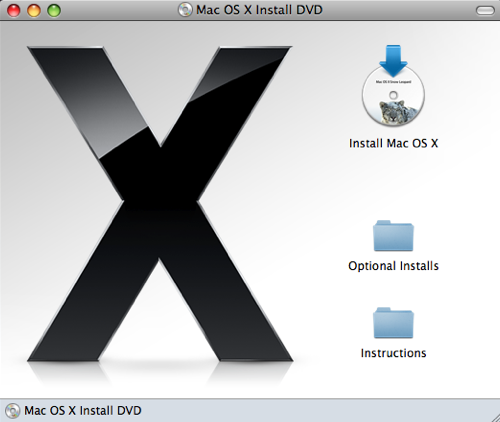This screenshot has width=500, height=422.
Task: Click the "Instructions" folder name label
Action: 393,353
